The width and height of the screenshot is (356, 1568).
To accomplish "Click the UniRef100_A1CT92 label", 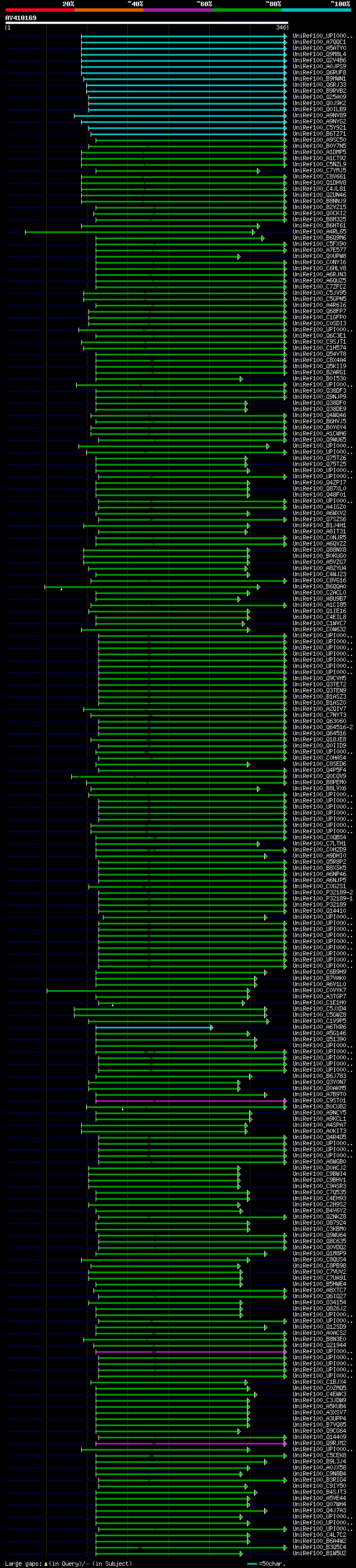I will (319, 159).
